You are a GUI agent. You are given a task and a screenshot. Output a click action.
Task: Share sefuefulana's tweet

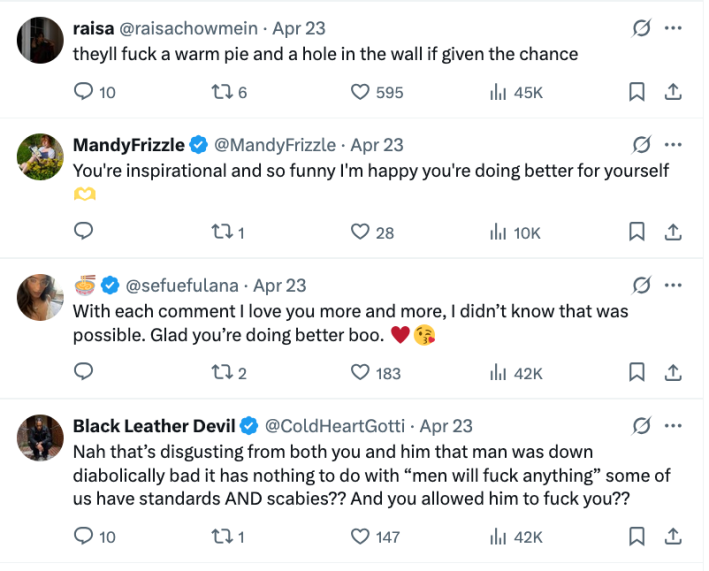[x=673, y=373]
